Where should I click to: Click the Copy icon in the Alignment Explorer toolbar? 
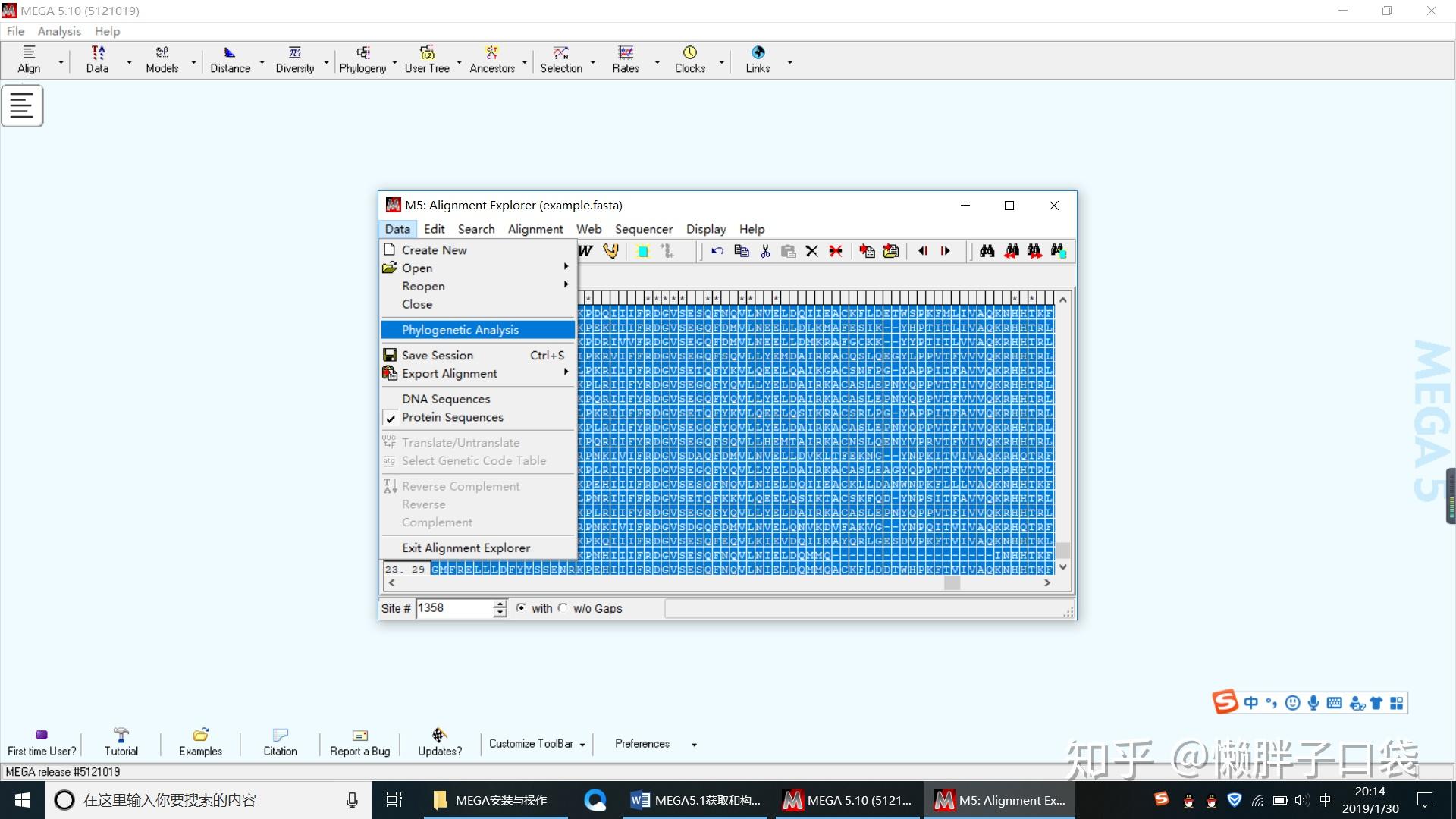tap(742, 251)
